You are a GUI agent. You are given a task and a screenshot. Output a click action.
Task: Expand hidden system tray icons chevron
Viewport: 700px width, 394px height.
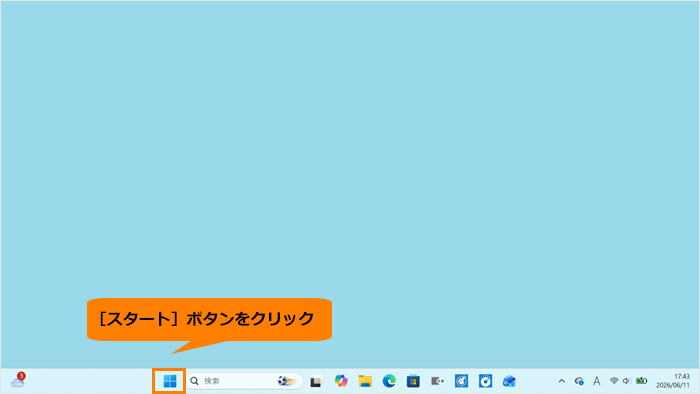(562, 381)
